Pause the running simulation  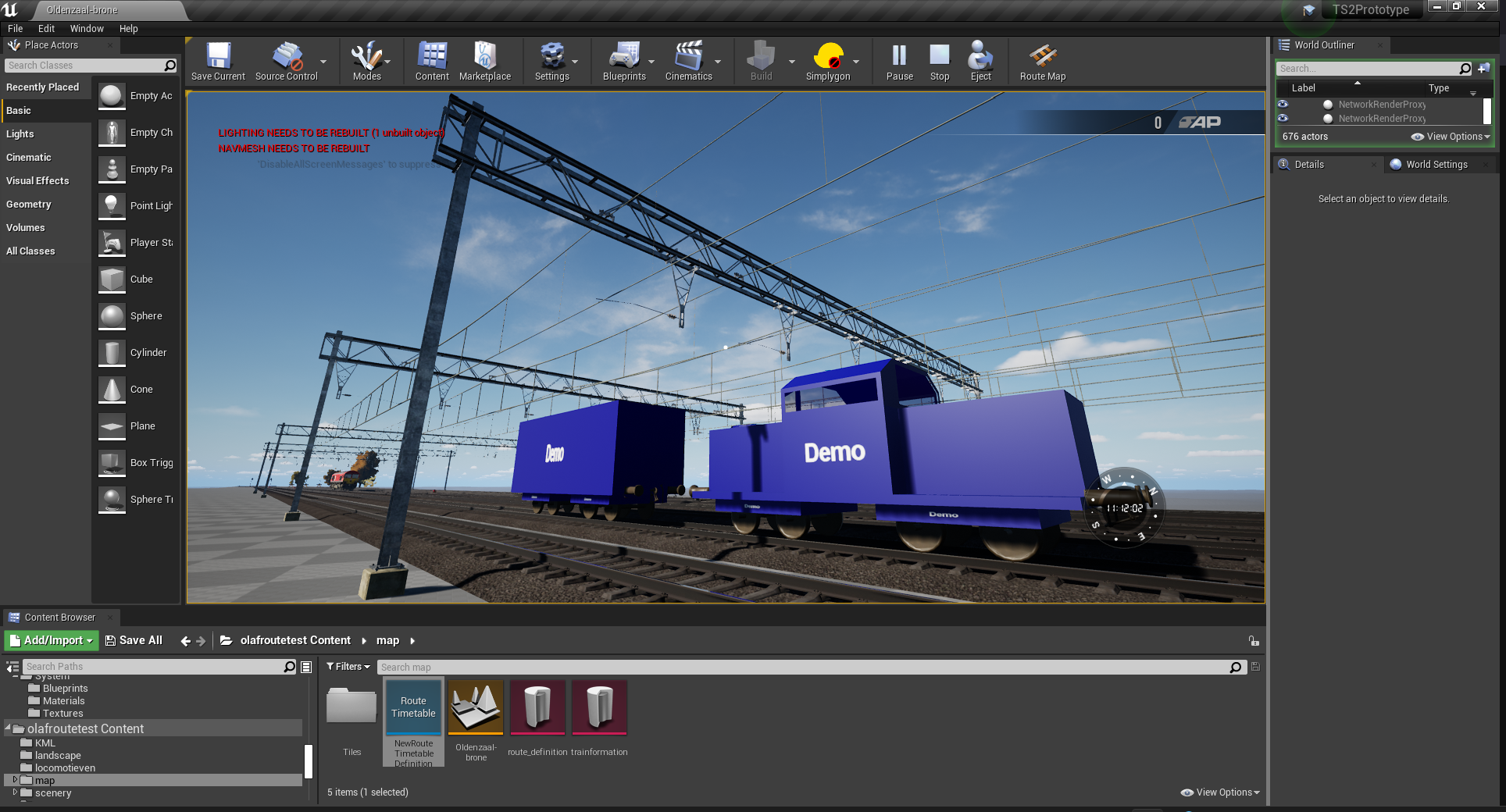(x=899, y=61)
